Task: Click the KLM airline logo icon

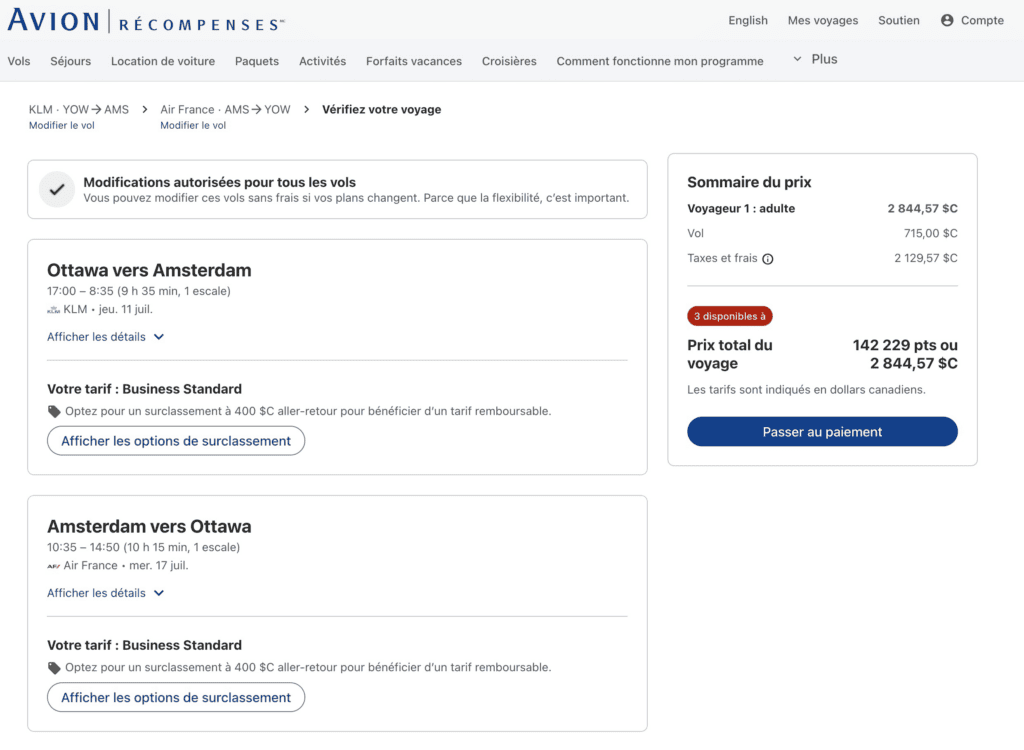Action: [x=54, y=310]
